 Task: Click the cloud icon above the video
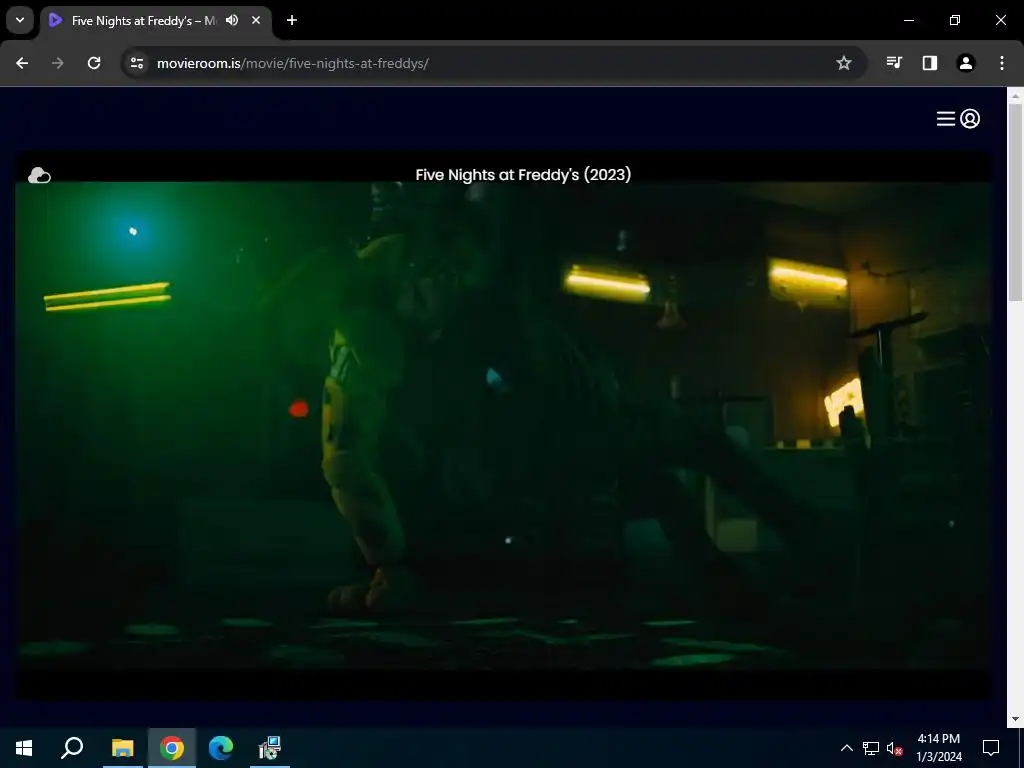(39, 175)
